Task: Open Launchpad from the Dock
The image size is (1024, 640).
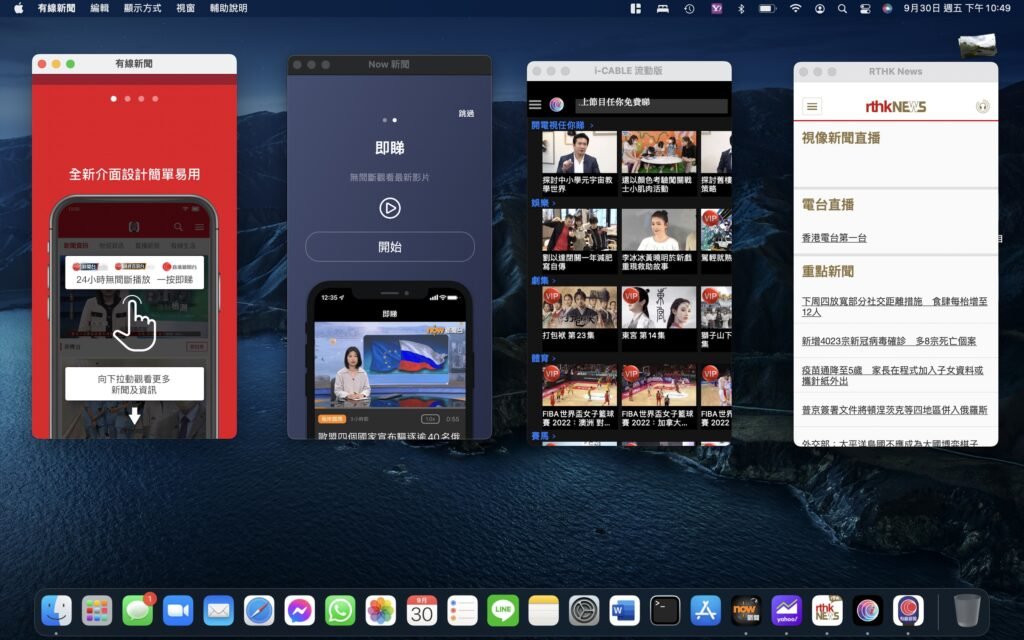Action: pyautogui.click(x=97, y=611)
